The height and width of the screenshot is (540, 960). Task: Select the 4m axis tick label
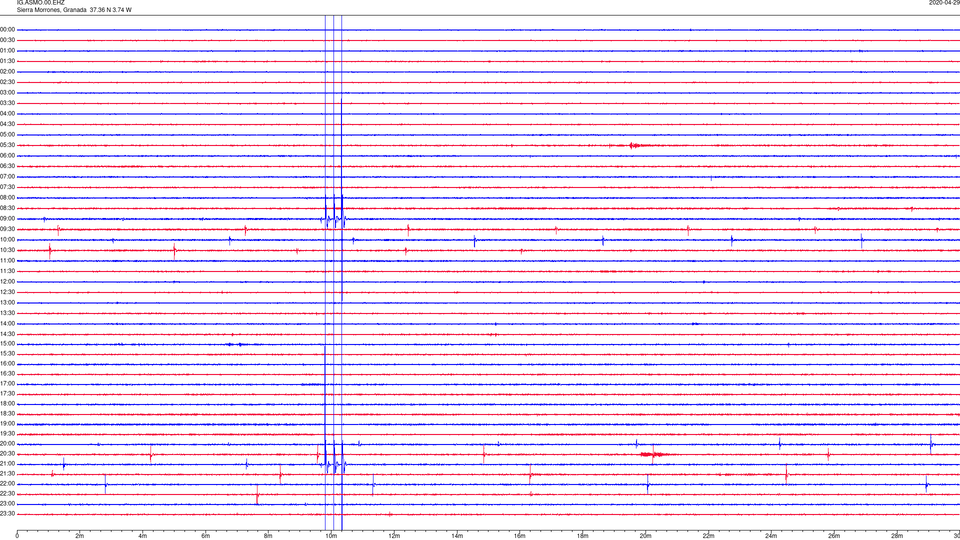[x=143, y=536]
